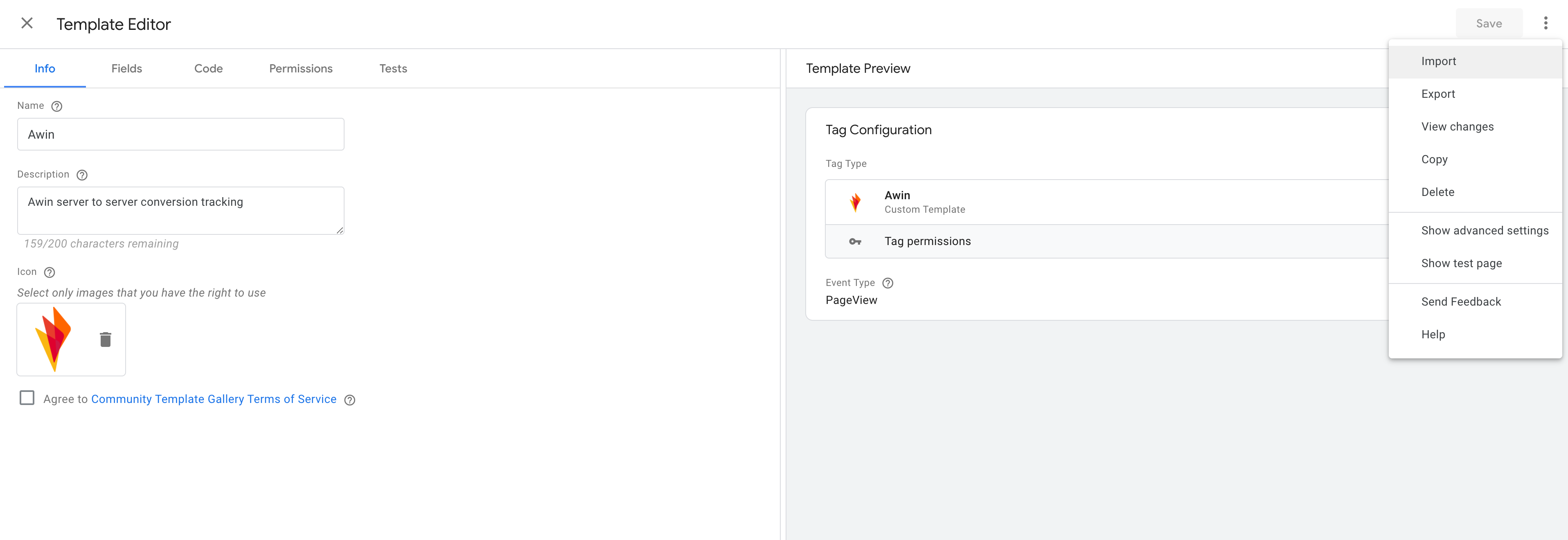The image size is (1568, 540).
Task: Click the Template Preview heading
Action: (858, 69)
